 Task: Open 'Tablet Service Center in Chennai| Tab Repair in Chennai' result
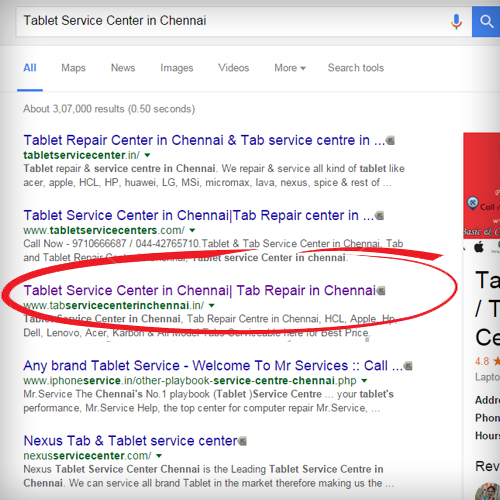pos(200,291)
